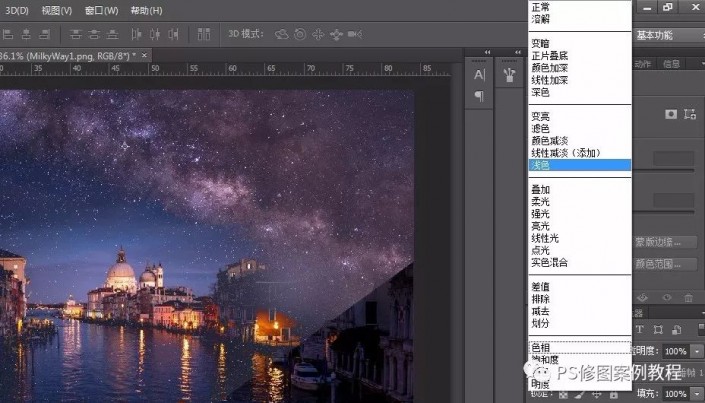
Task: Open the Paragraph panel icon
Action: (x=479, y=96)
